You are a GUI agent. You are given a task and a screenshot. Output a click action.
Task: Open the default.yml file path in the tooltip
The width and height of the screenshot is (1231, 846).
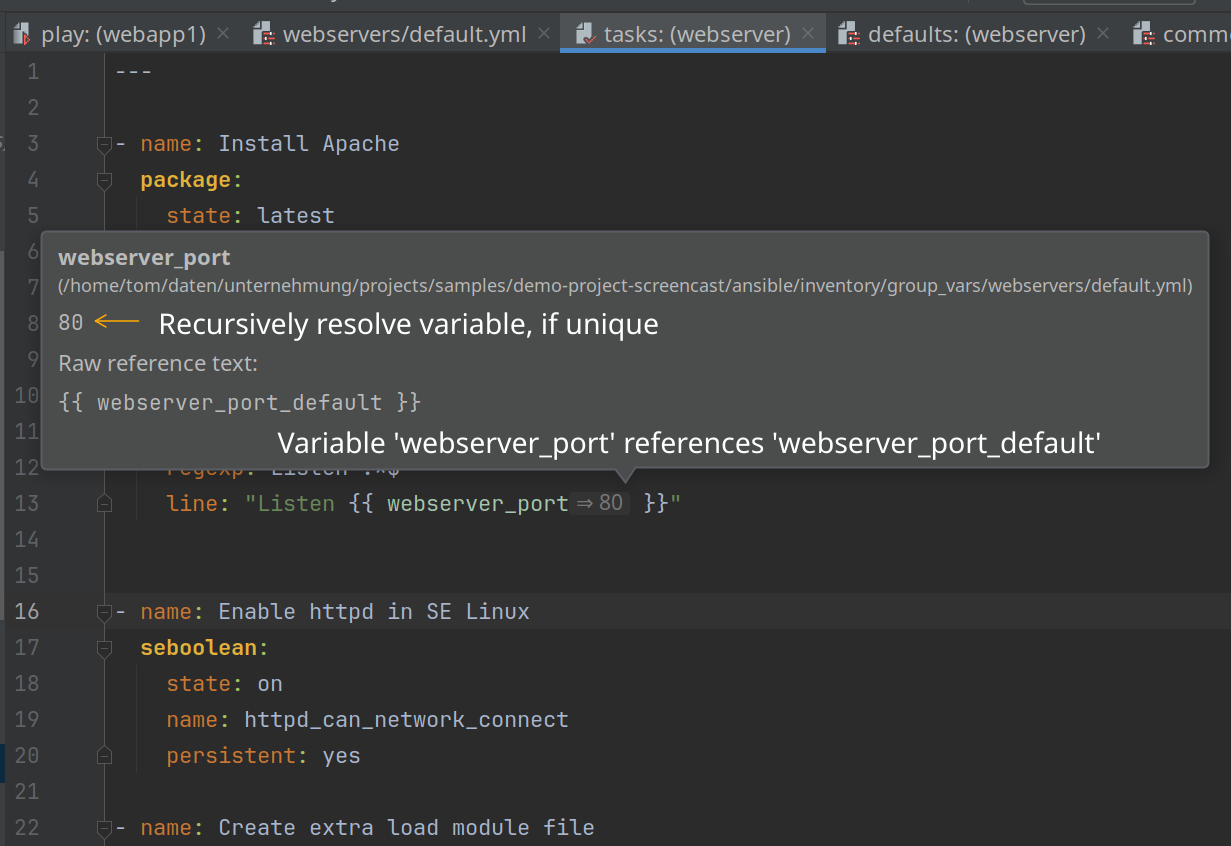[625, 286]
